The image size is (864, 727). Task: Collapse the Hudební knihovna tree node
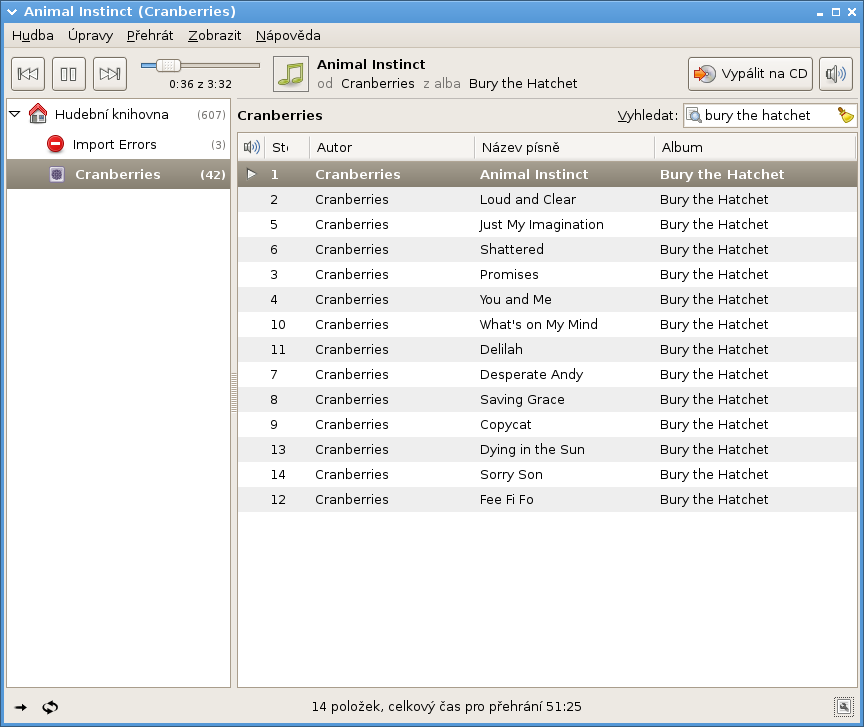(15, 114)
